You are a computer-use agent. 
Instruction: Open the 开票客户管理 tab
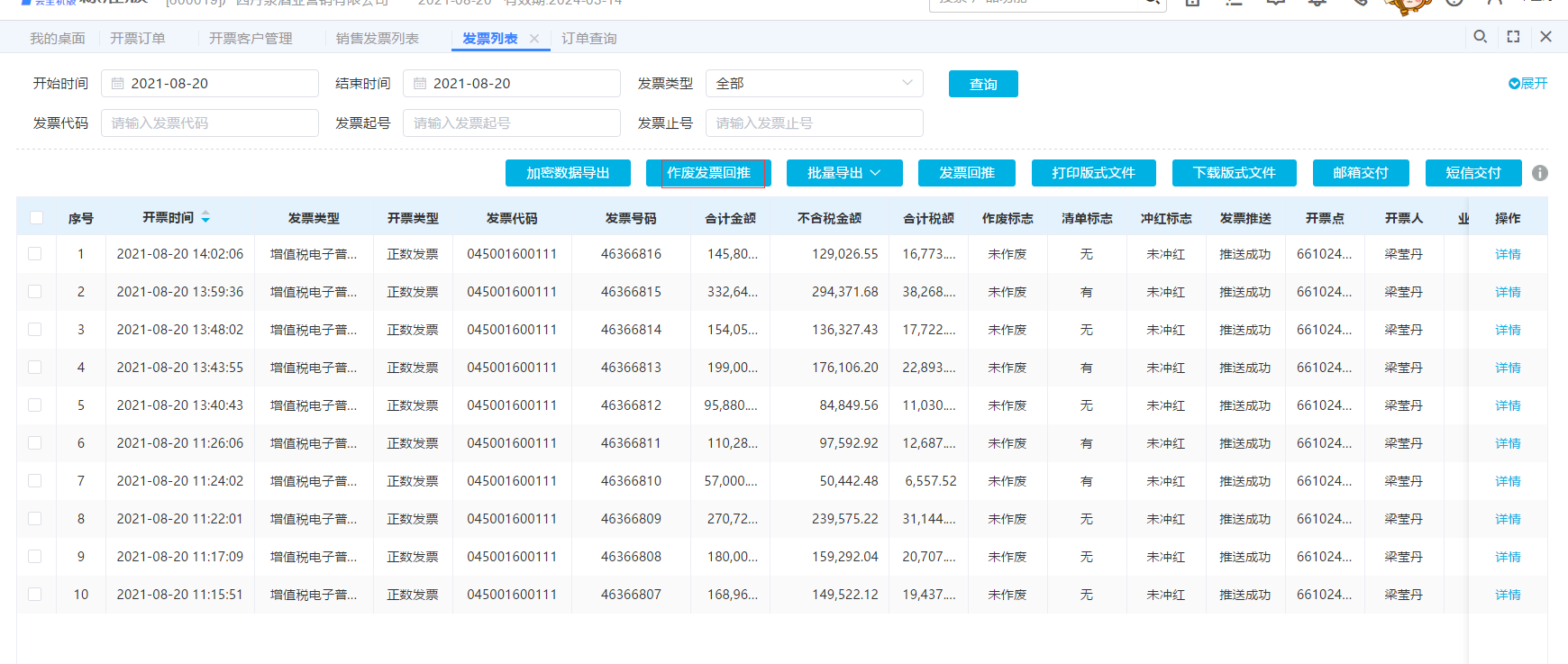251,39
